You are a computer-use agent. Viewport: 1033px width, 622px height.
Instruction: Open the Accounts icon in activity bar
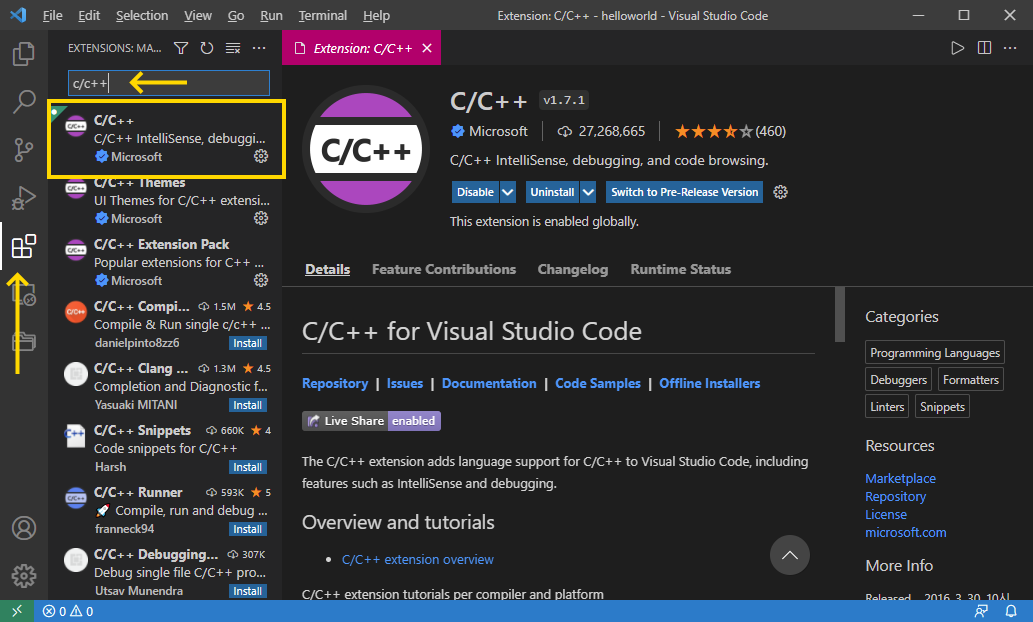point(24,528)
